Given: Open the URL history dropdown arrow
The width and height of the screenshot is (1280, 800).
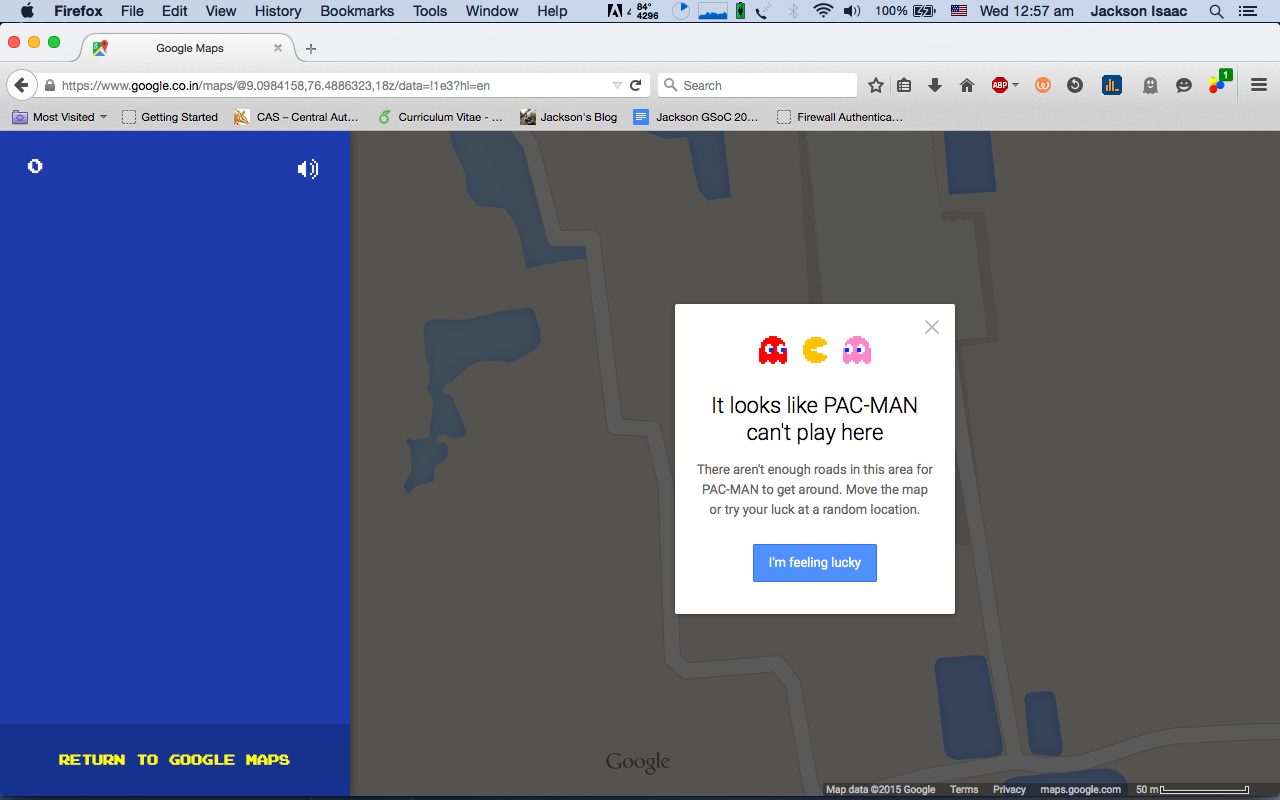Looking at the screenshot, I should click(x=617, y=86).
